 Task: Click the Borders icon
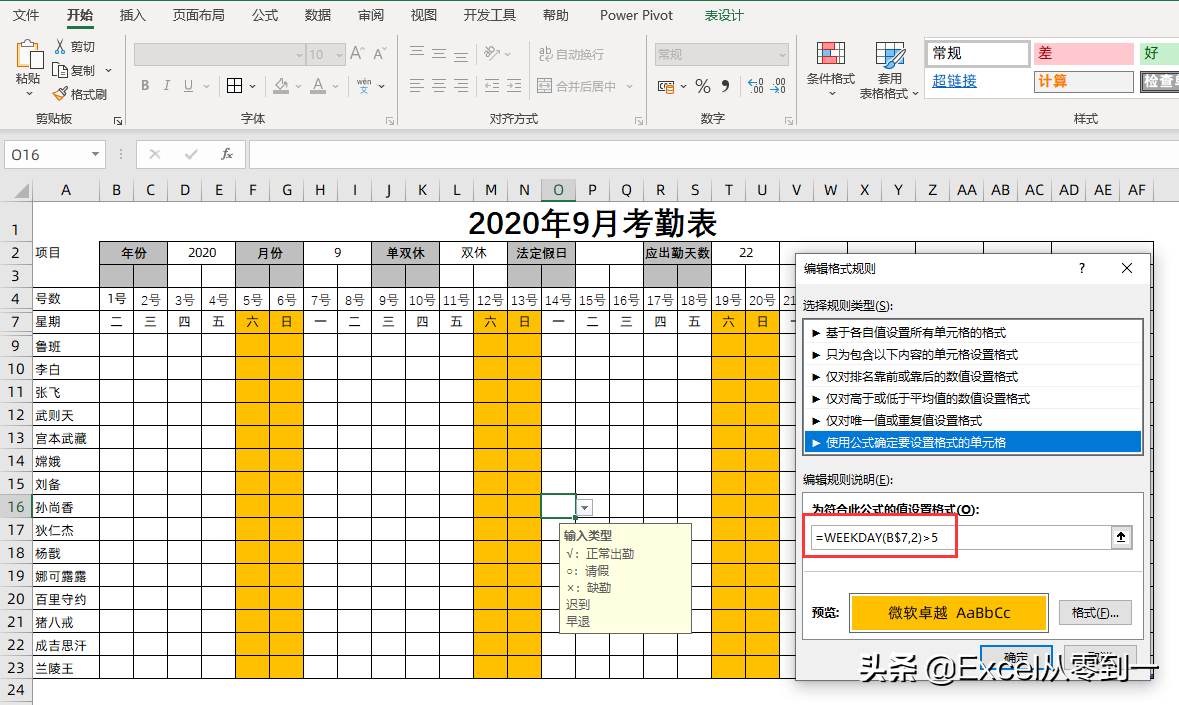pyautogui.click(x=235, y=86)
